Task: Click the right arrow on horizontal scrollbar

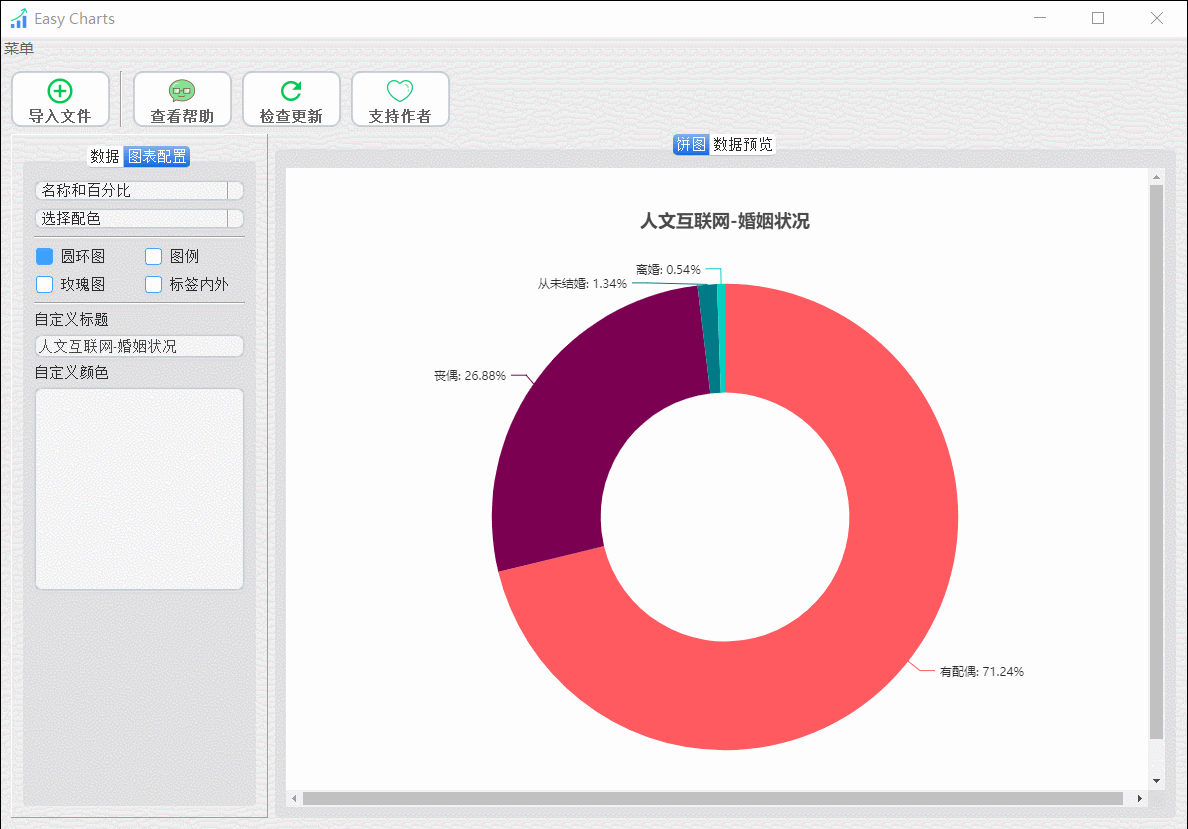Action: click(1140, 798)
